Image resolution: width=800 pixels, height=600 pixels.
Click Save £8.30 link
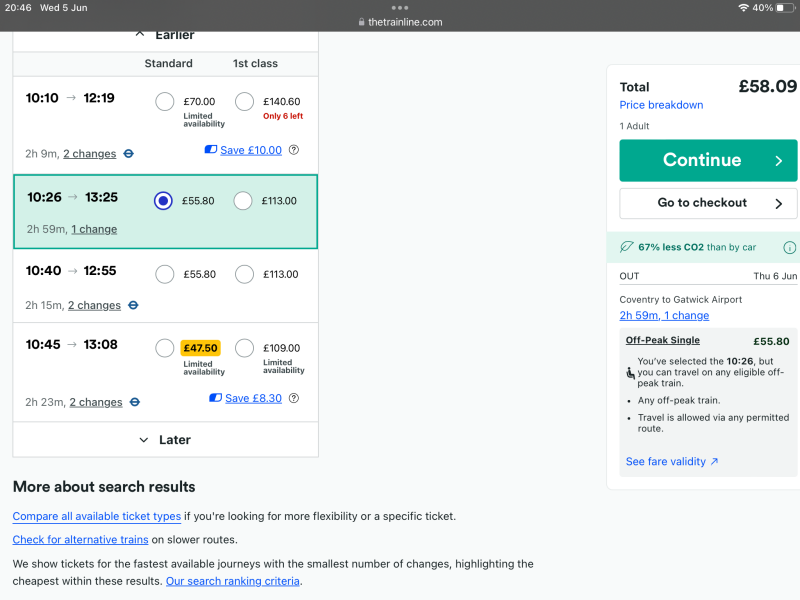coord(254,398)
